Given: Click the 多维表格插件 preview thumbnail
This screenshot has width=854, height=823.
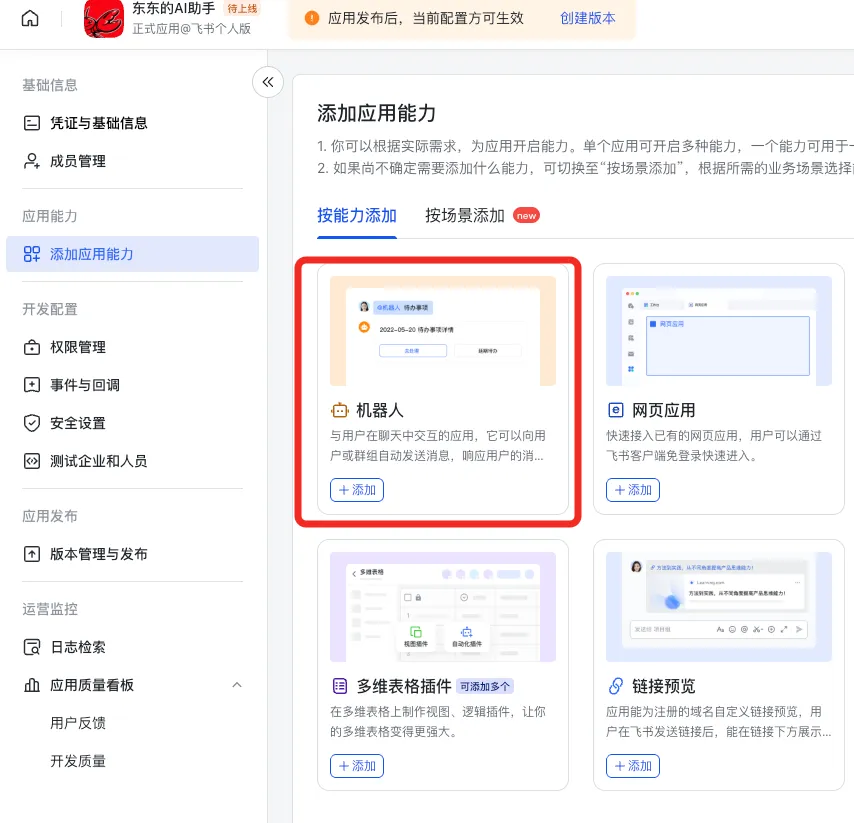Looking at the screenshot, I should 443,607.
